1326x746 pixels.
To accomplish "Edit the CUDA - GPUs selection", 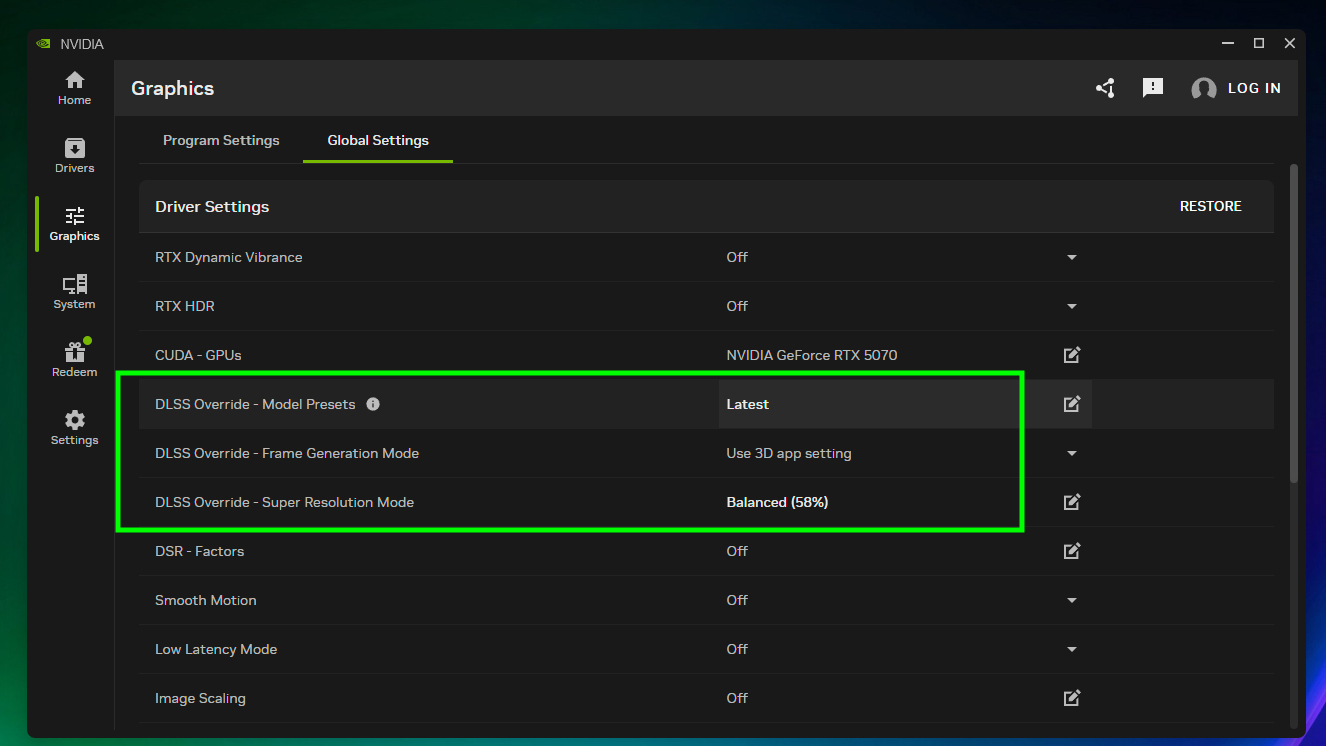I will (x=1071, y=355).
